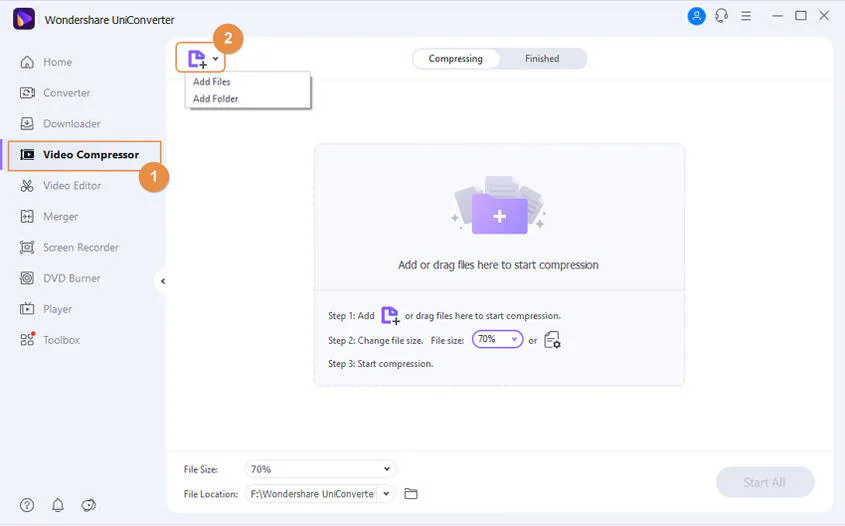Click the File Location path field

[x=311, y=494]
